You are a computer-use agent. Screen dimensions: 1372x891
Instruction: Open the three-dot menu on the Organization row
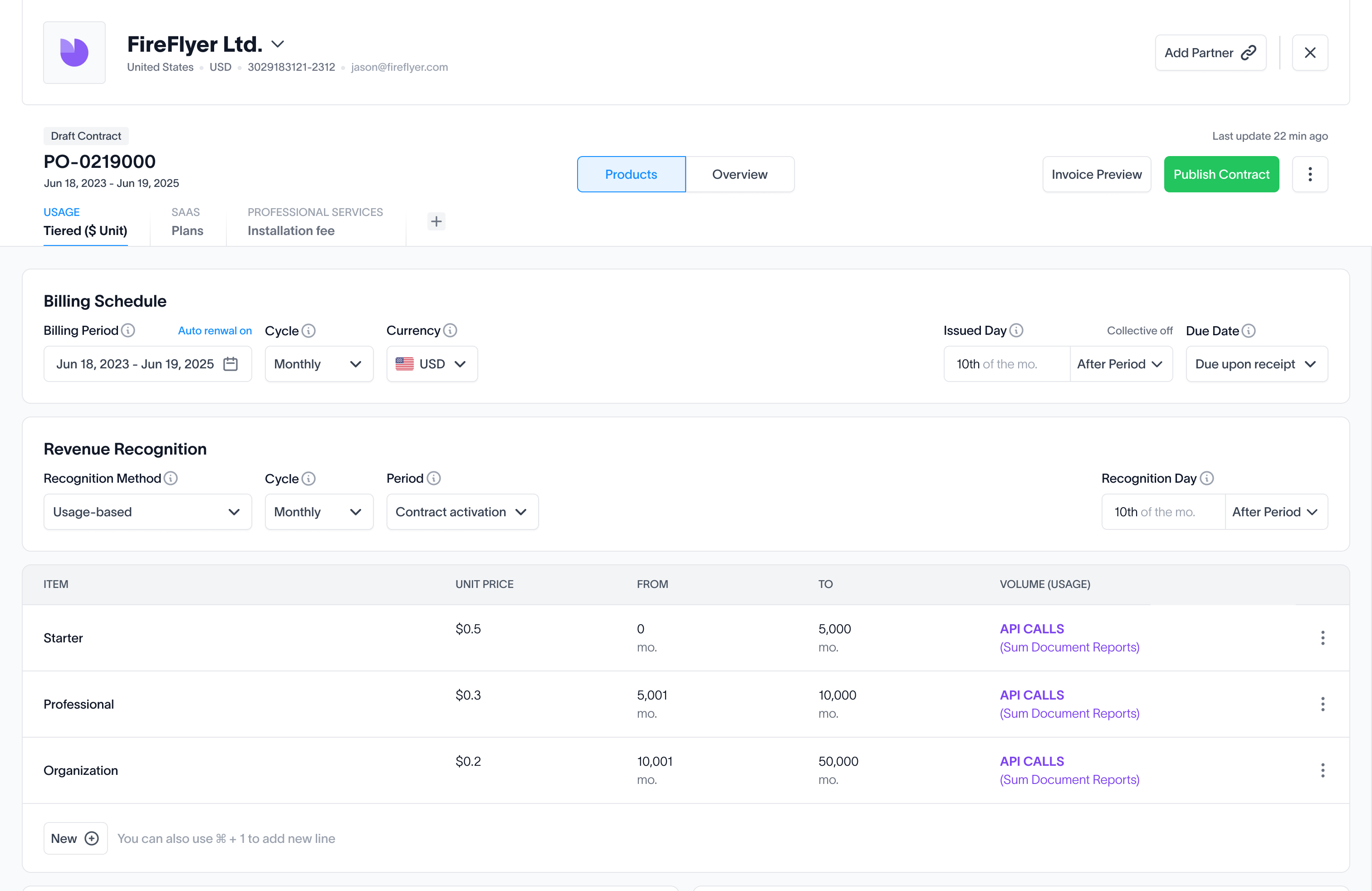(x=1323, y=770)
